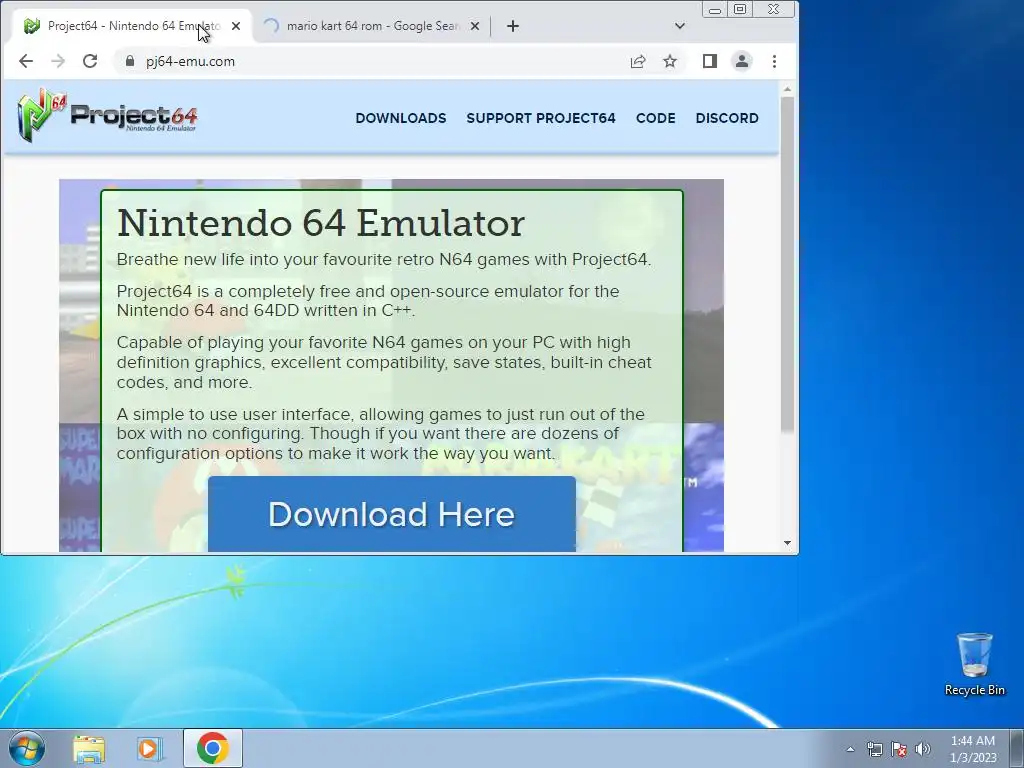Launch Windows Explorer from the taskbar
The image size is (1024, 768).
(89, 749)
